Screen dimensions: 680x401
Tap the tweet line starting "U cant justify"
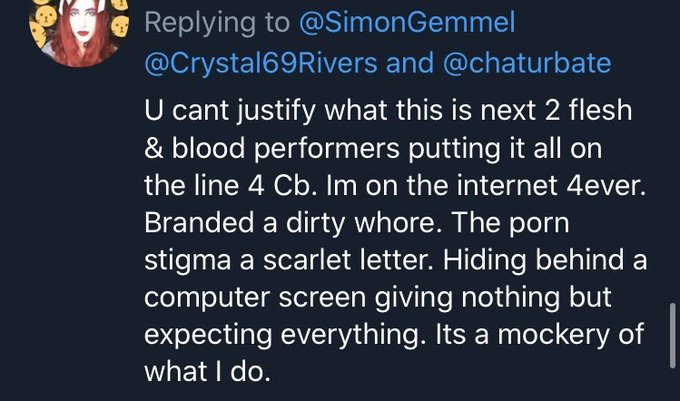click(x=388, y=111)
